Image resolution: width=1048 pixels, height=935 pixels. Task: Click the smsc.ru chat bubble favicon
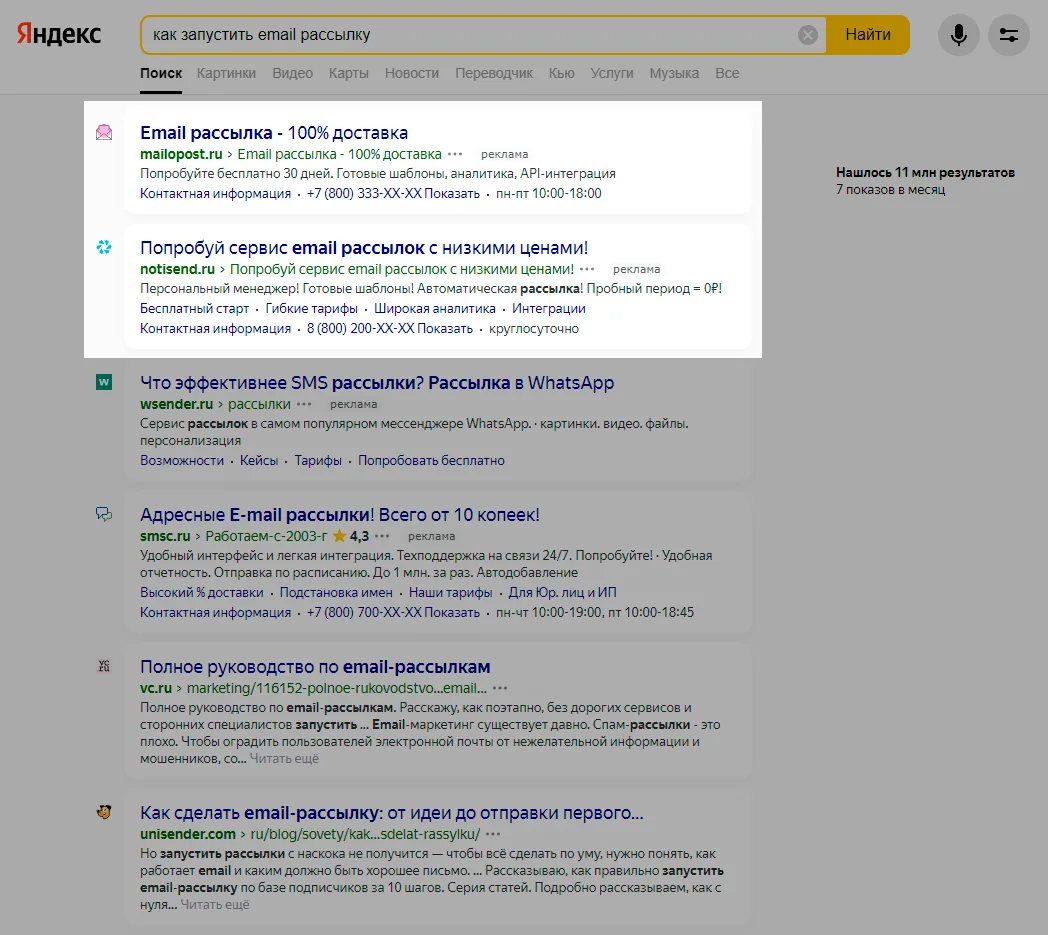(104, 514)
